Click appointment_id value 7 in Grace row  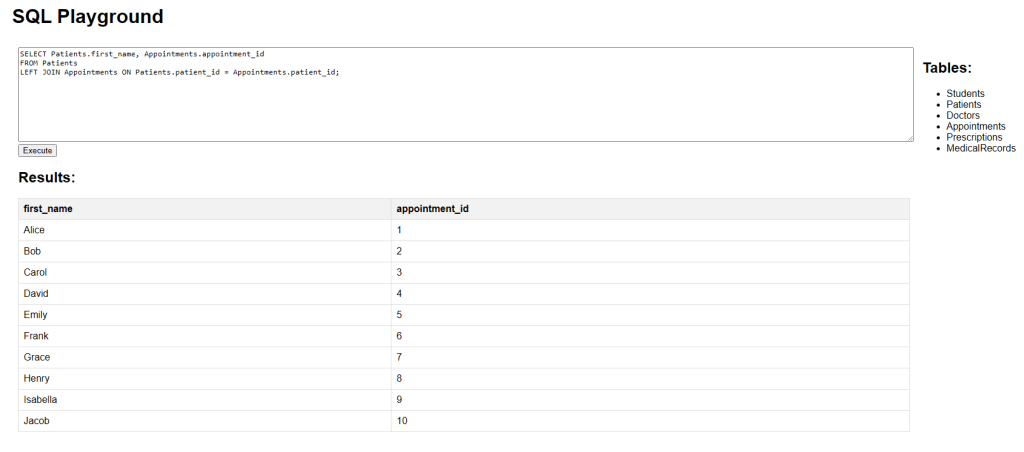pos(650,357)
